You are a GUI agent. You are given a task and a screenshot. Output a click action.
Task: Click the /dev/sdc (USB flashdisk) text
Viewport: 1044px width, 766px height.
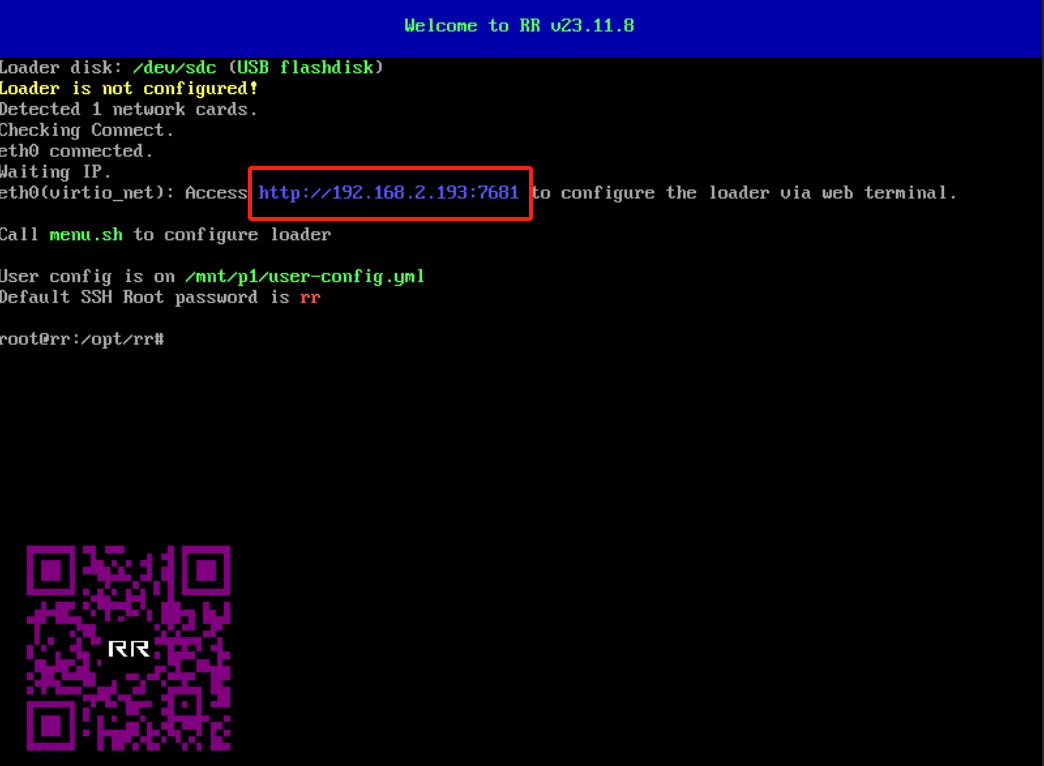(x=258, y=67)
